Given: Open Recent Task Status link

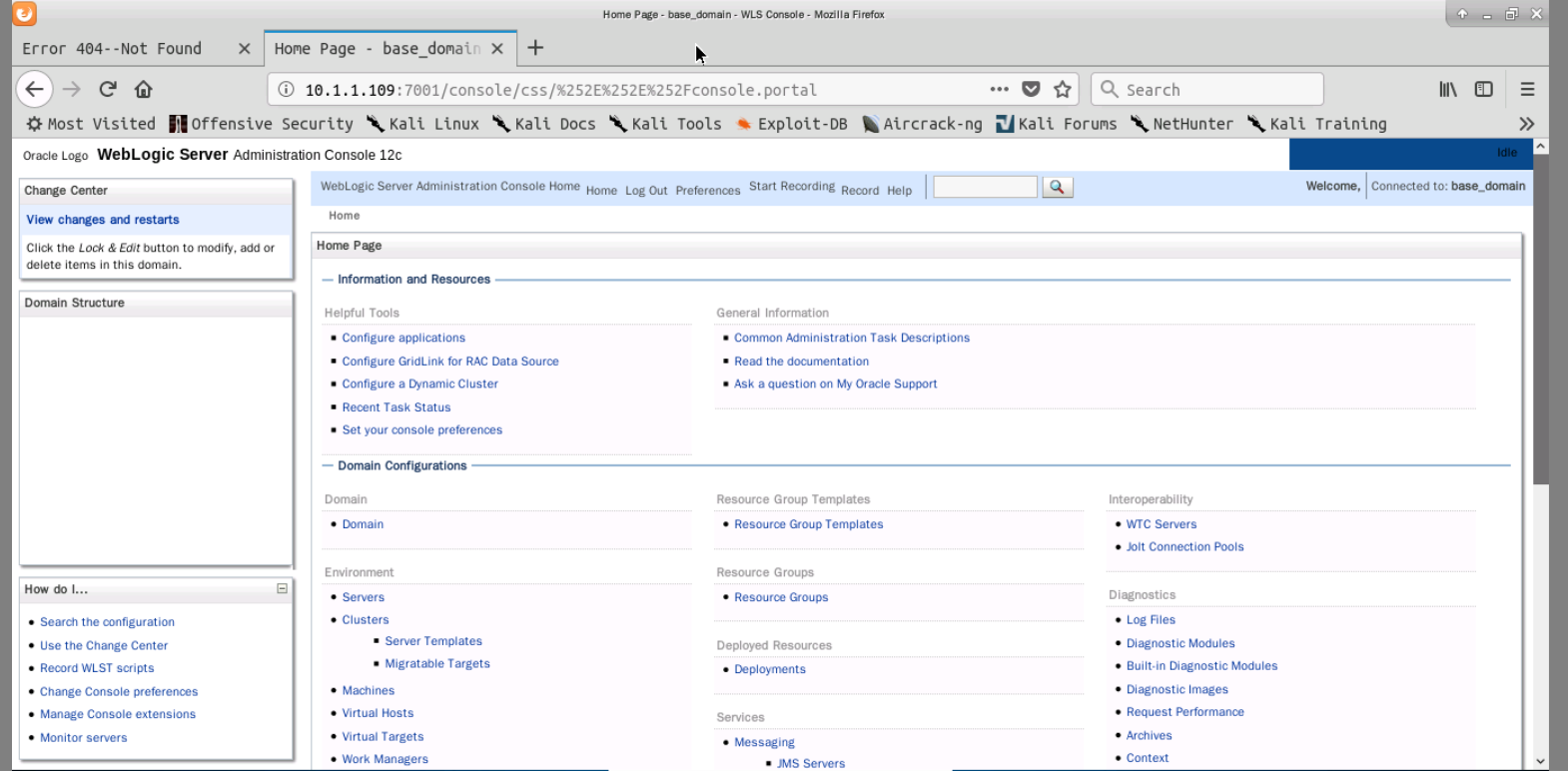Looking at the screenshot, I should tap(396, 407).
